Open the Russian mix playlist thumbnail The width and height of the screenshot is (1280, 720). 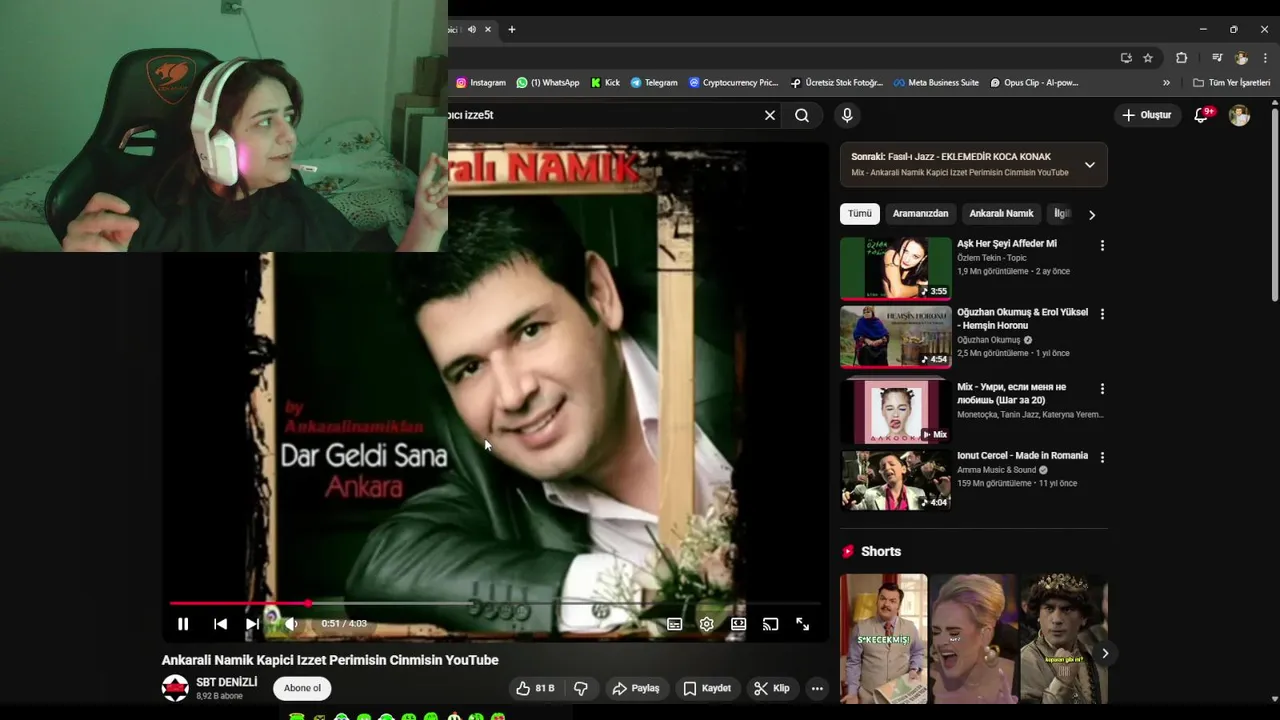coord(896,410)
